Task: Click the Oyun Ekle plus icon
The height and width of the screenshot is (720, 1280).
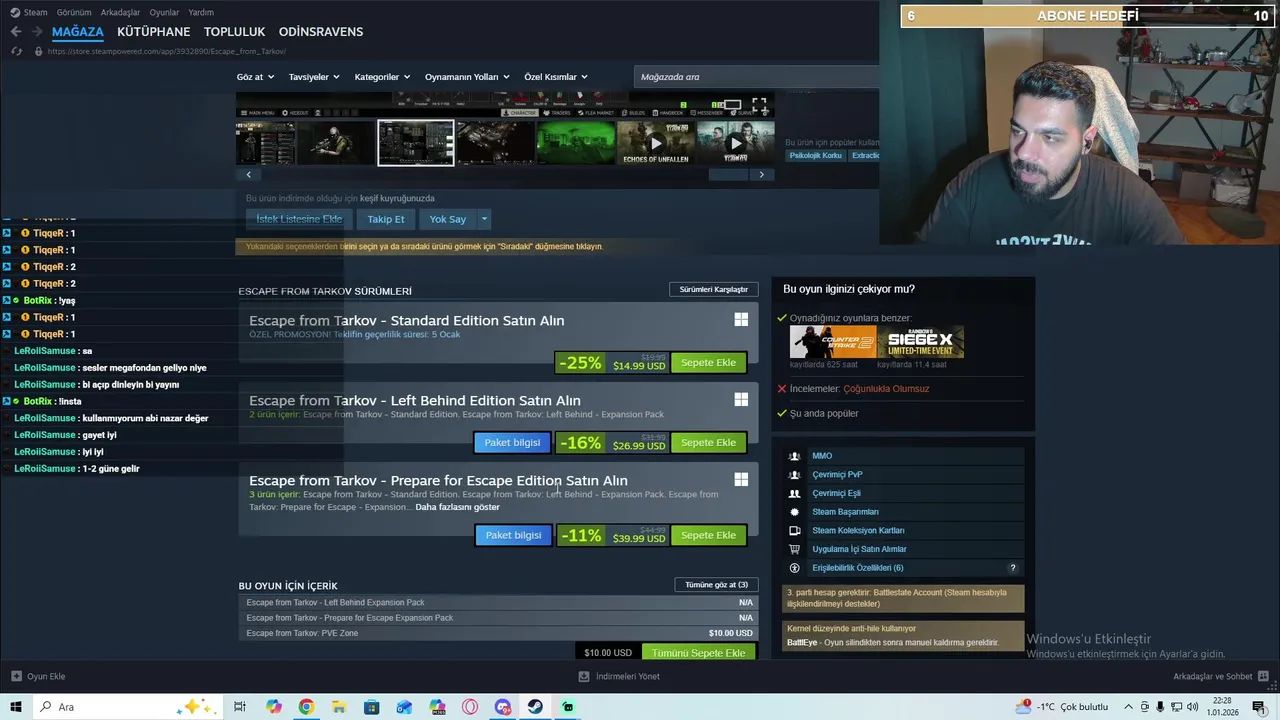Action: point(16,676)
